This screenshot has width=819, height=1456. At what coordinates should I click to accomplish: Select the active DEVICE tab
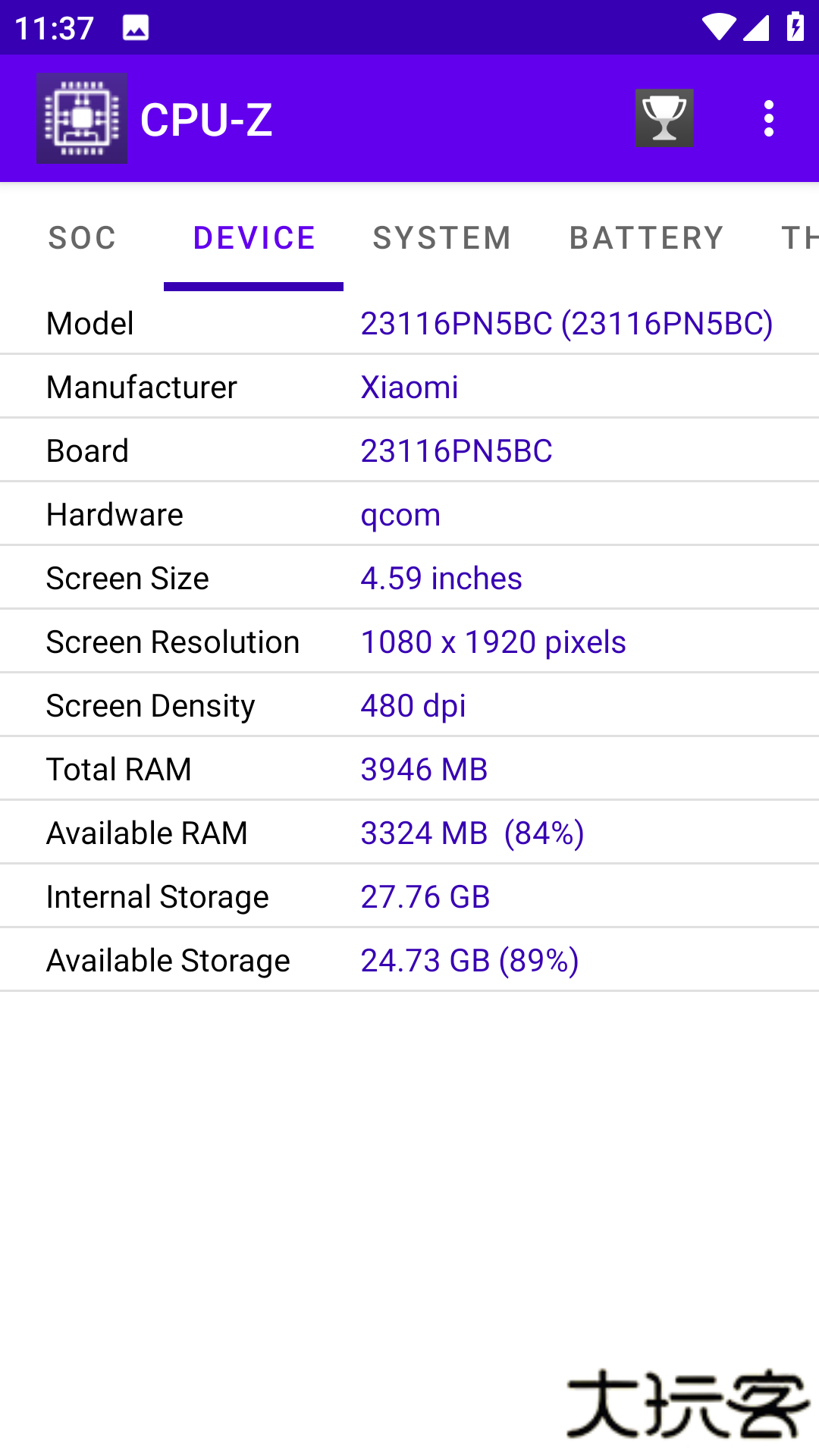tap(253, 237)
